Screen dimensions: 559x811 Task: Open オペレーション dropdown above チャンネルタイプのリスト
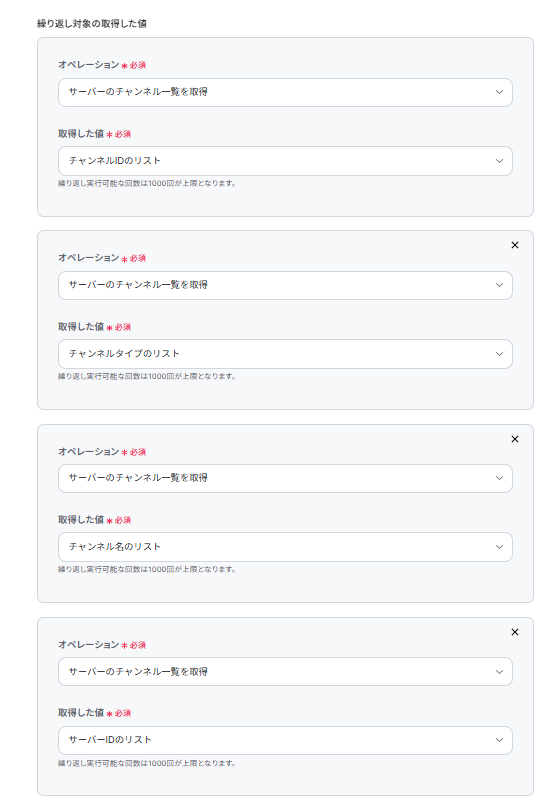coord(285,285)
